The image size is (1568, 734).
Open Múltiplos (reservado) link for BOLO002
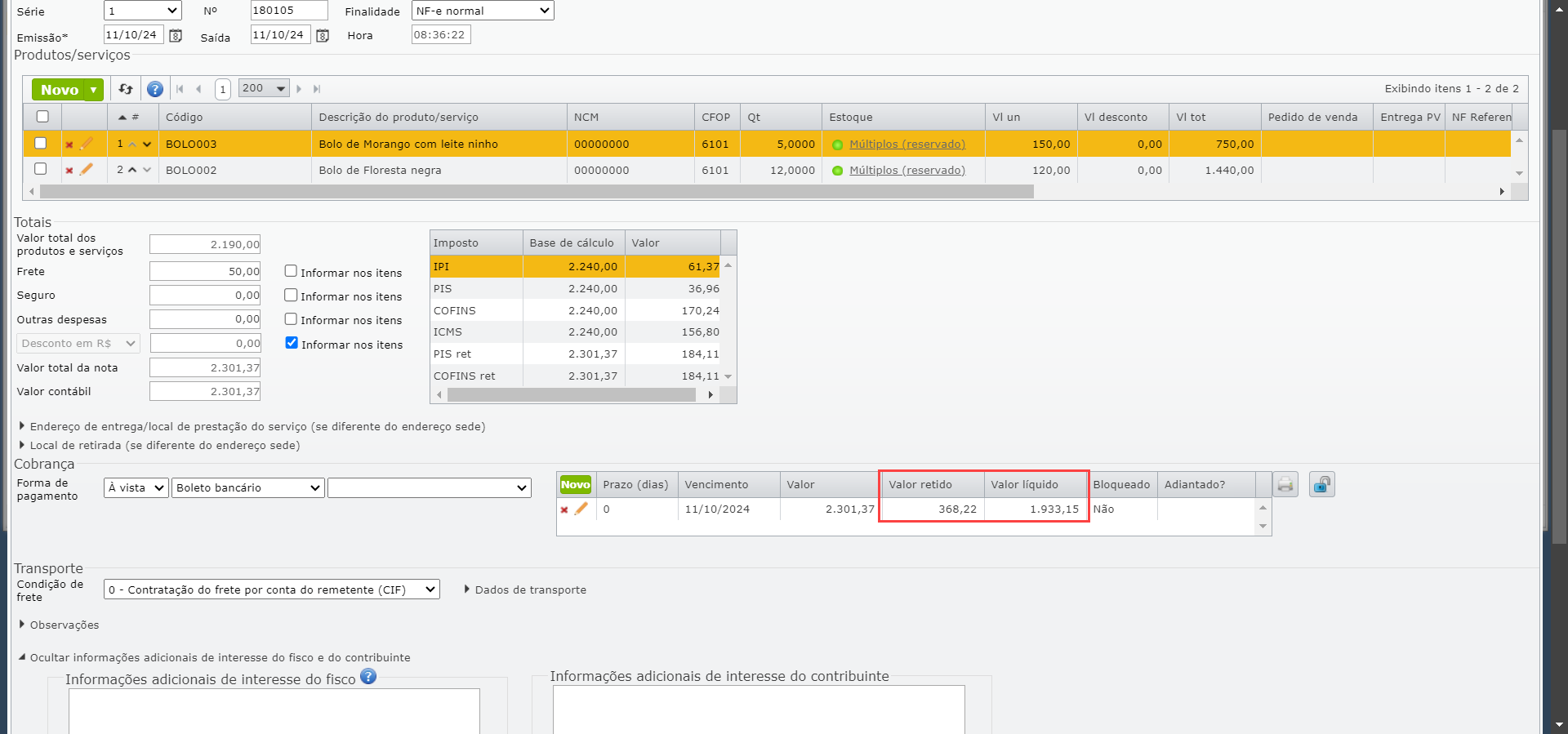pyautogui.click(x=907, y=171)
